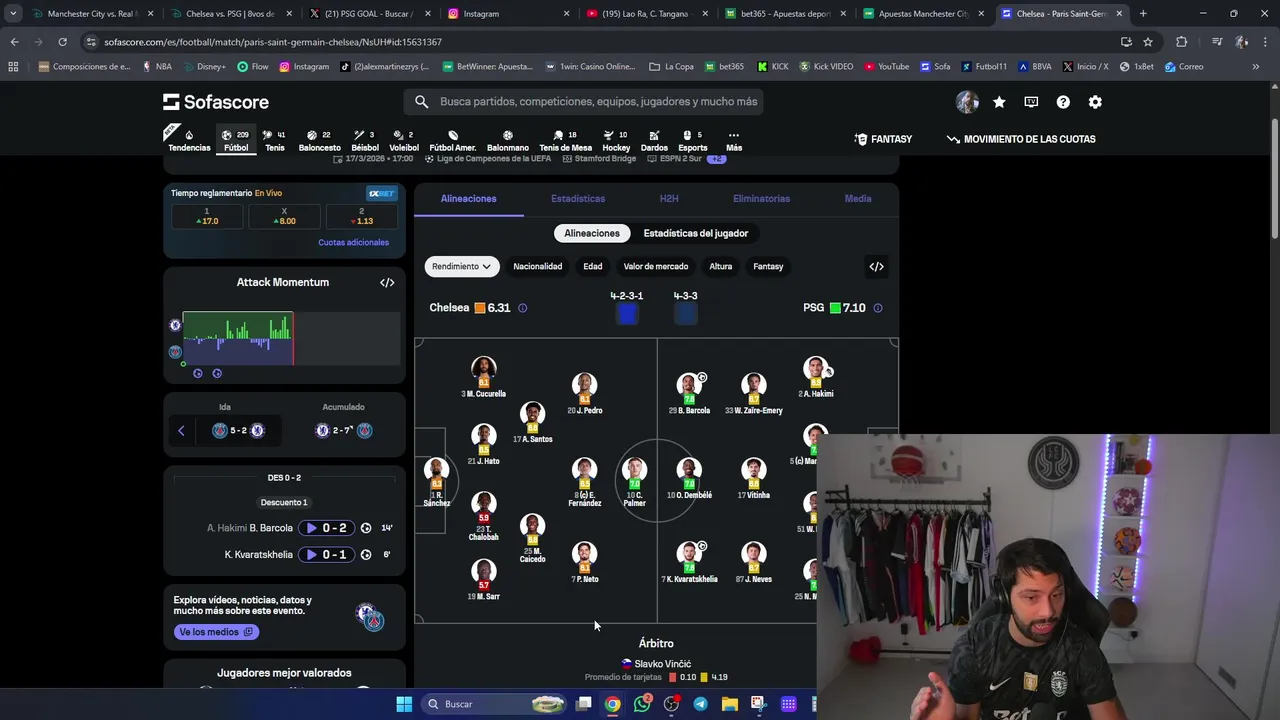Click the Sofascore logo

coord(216,102)
